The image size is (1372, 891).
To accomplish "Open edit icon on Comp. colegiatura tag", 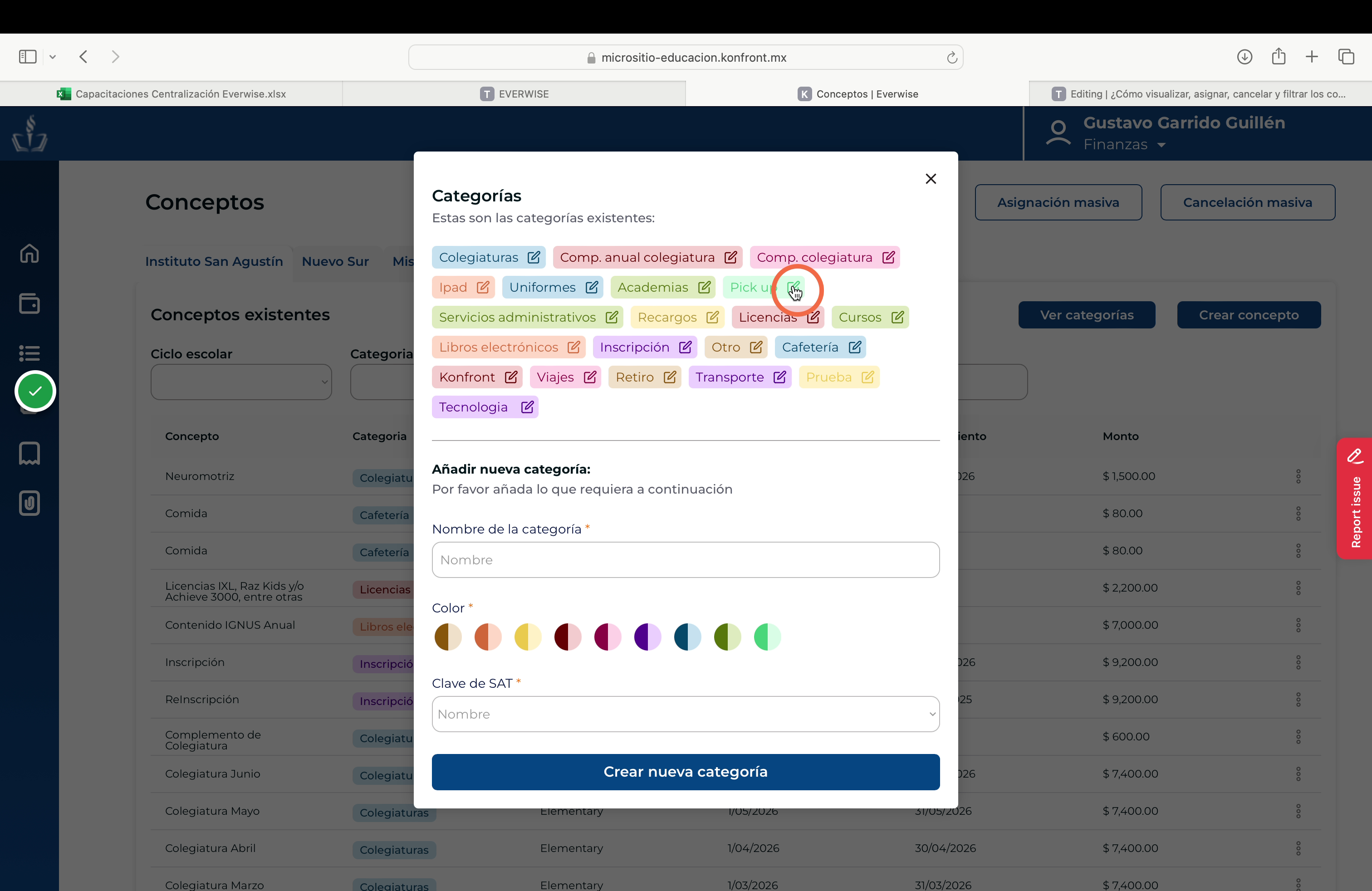I will (x=888, y=257).
